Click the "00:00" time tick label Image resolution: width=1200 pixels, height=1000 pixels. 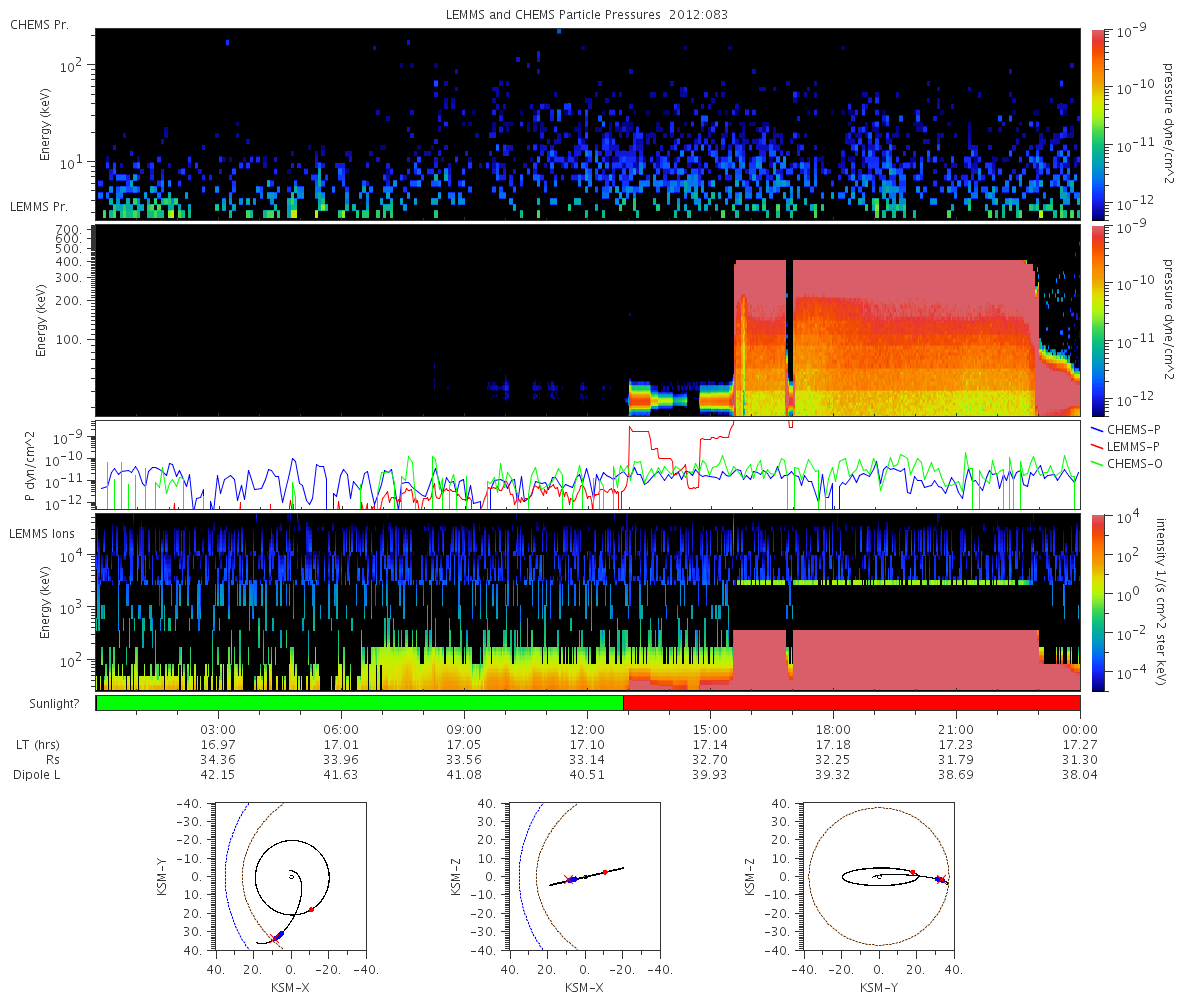tap(1080, 730)
